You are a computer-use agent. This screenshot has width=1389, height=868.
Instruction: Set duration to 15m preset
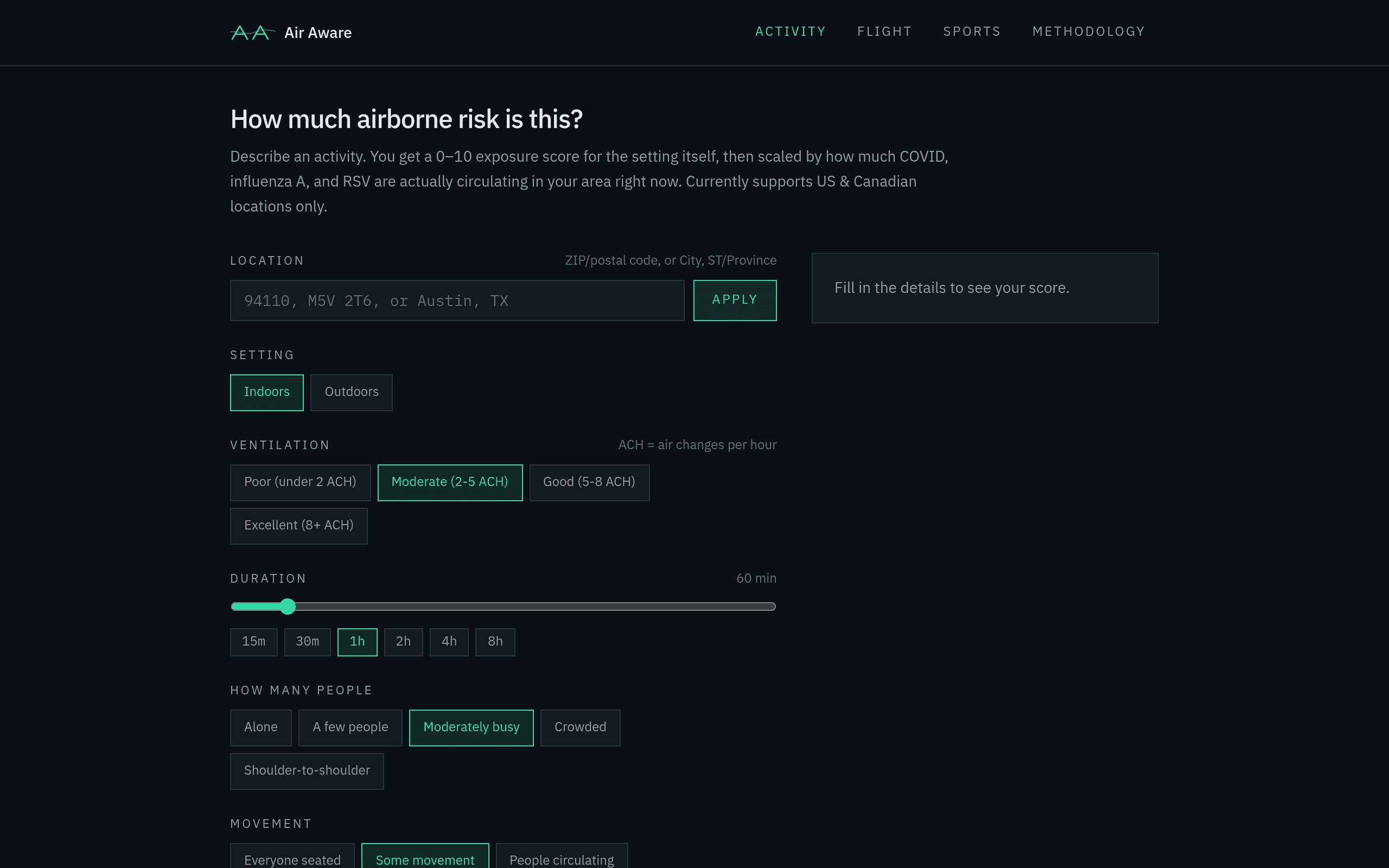point(254,642)
